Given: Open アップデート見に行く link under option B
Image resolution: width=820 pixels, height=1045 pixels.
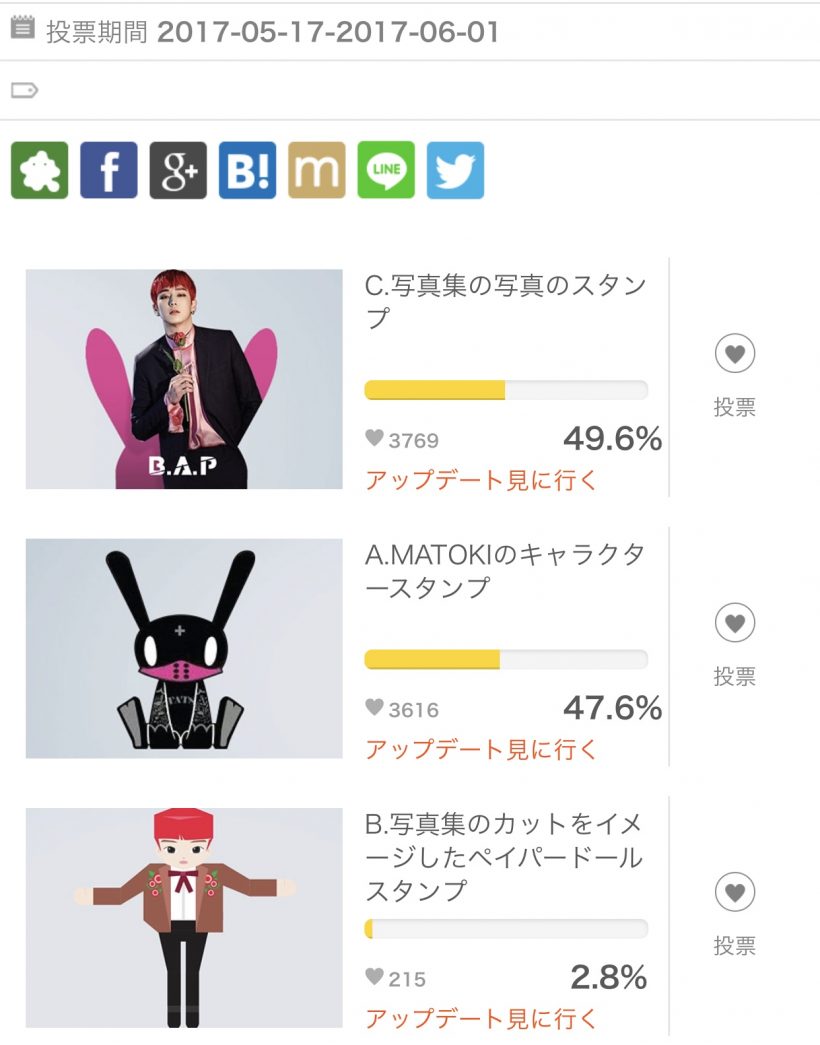Looking at the screenshot, I should [481, 1019].
